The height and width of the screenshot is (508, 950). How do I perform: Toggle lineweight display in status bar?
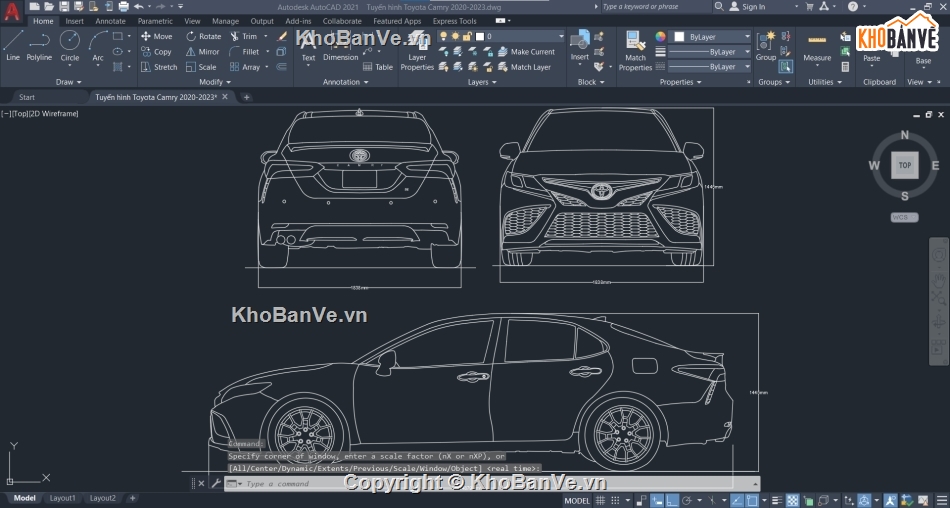[x=778, y=500]
